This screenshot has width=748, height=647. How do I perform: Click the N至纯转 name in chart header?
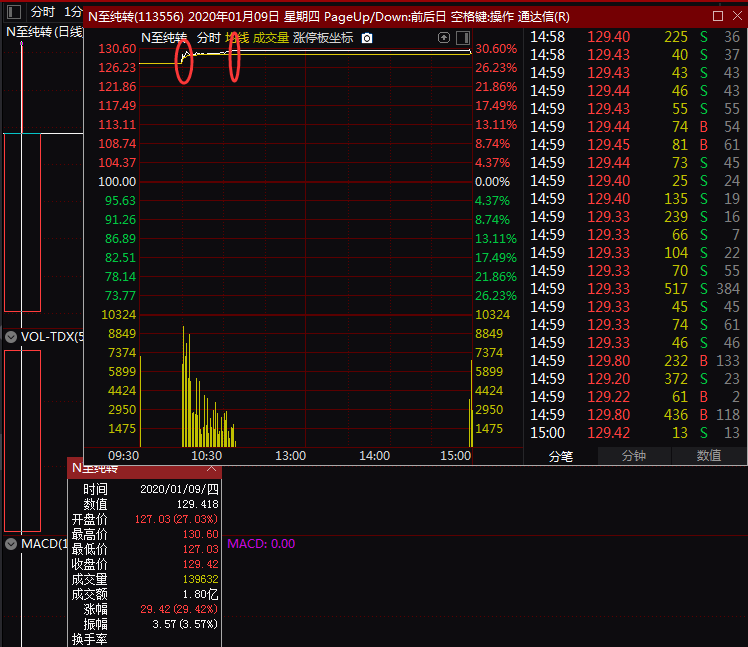(164, 38)
